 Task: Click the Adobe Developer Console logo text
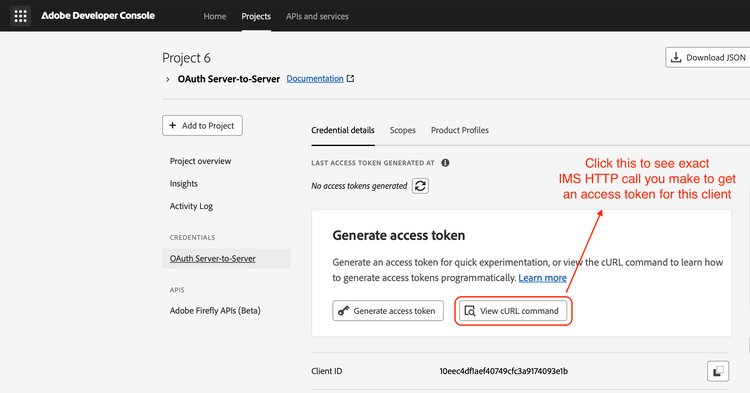coord(98,16)
